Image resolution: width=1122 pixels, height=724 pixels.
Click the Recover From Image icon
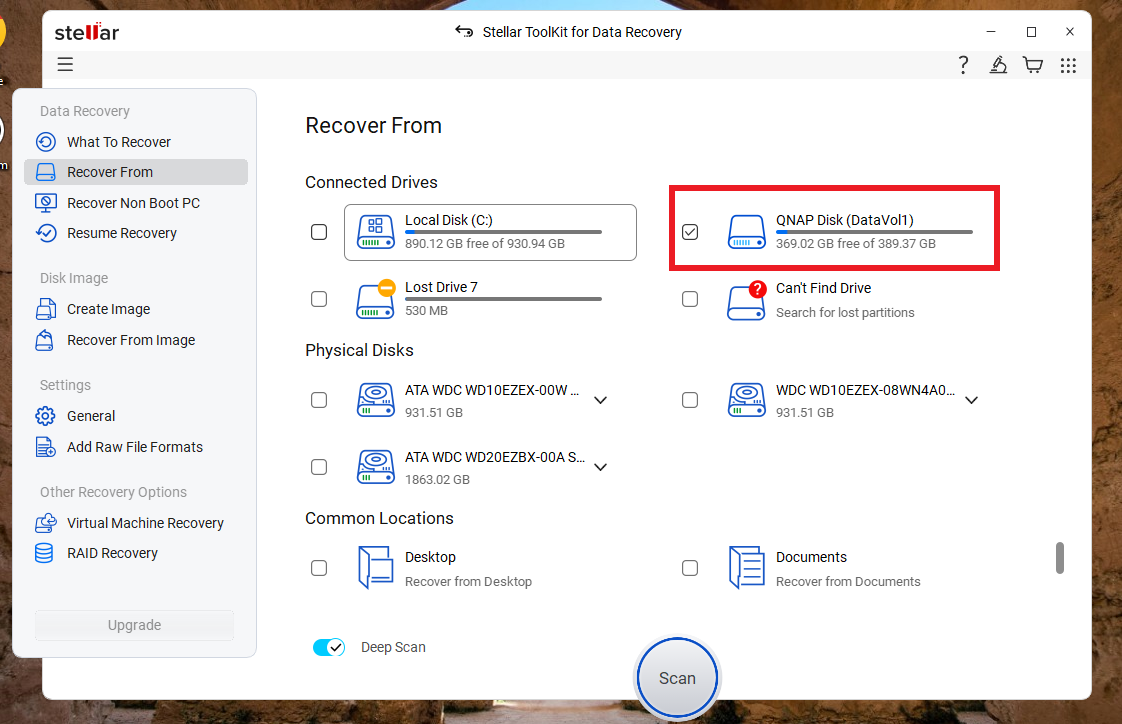45,340
